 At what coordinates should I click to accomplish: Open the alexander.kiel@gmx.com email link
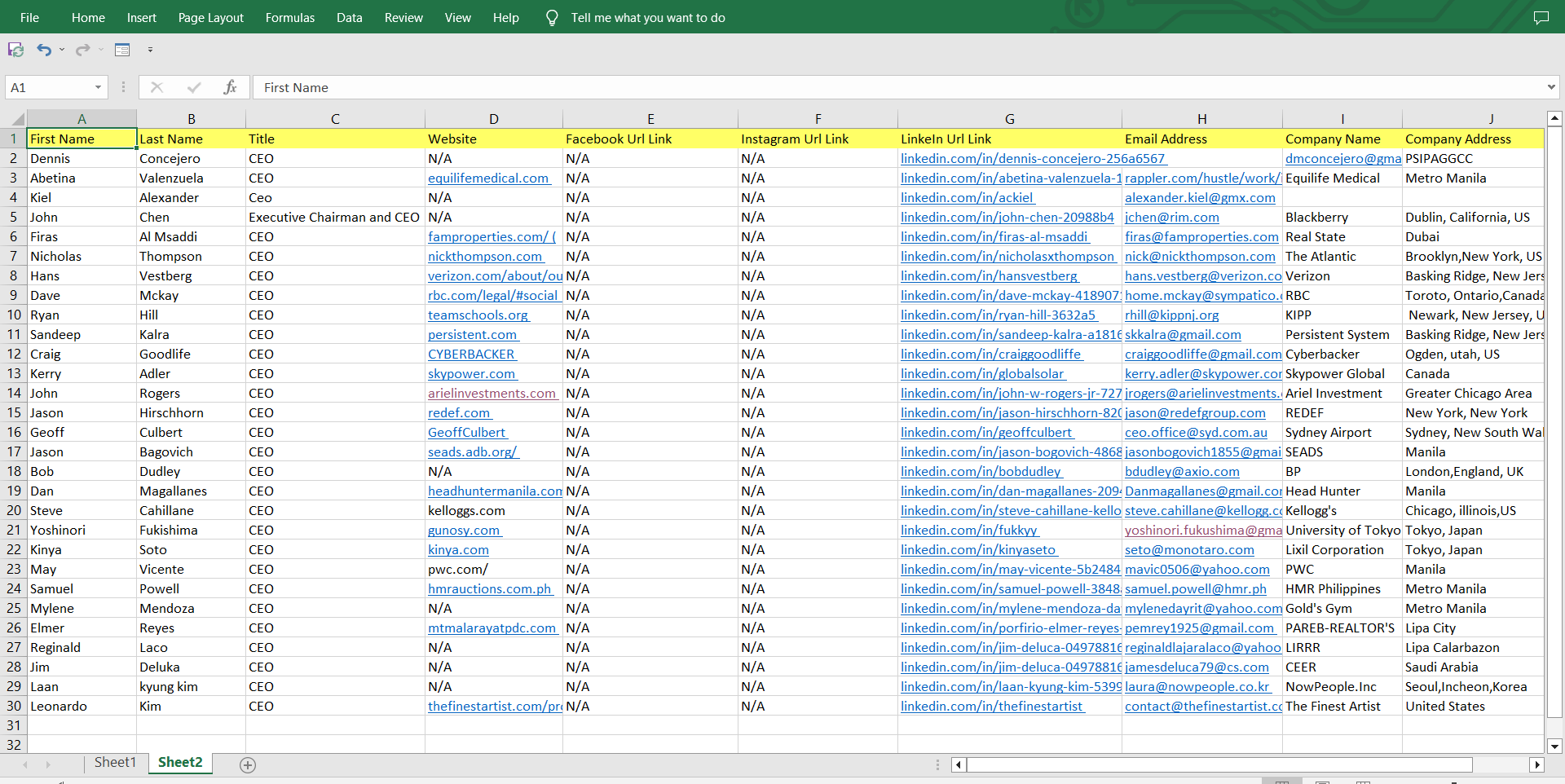1200,197
